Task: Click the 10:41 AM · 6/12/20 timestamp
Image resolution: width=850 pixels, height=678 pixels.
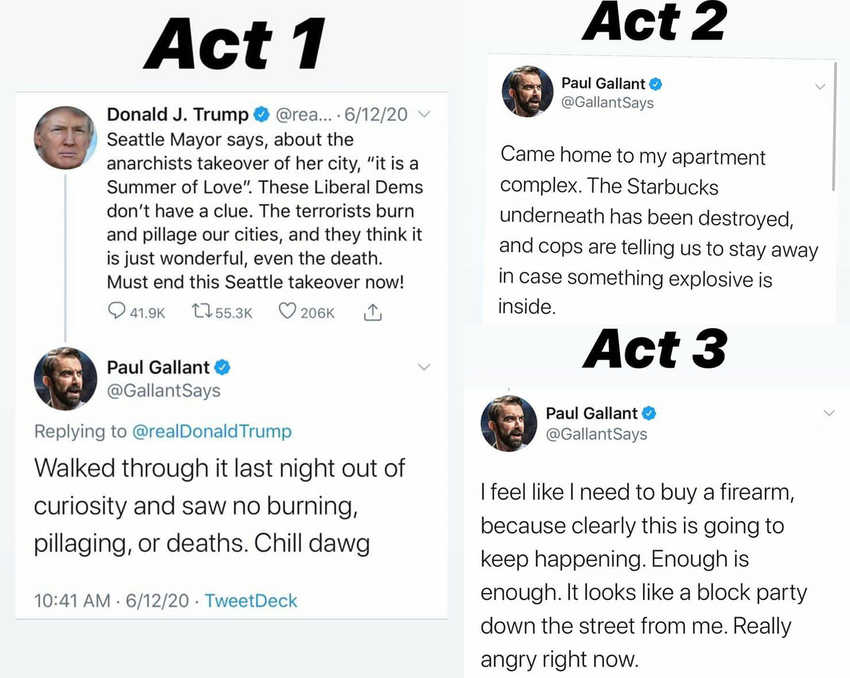Action: 110,601
